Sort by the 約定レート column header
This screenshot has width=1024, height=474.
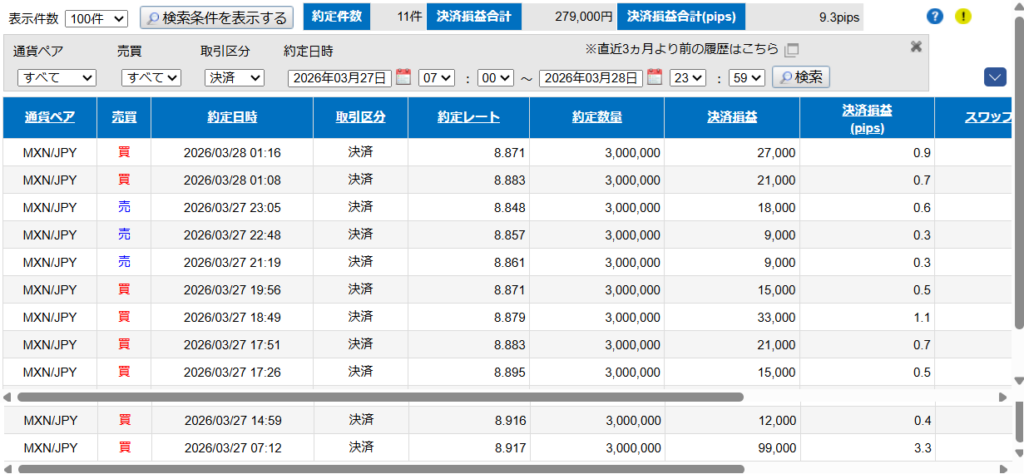[x=468, y=117]
